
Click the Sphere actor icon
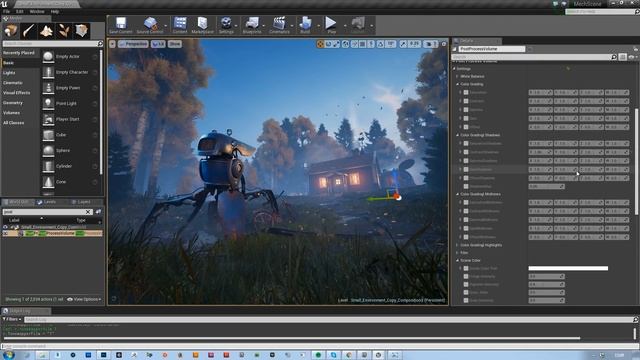pyautogui.click(x=48, y=150)
